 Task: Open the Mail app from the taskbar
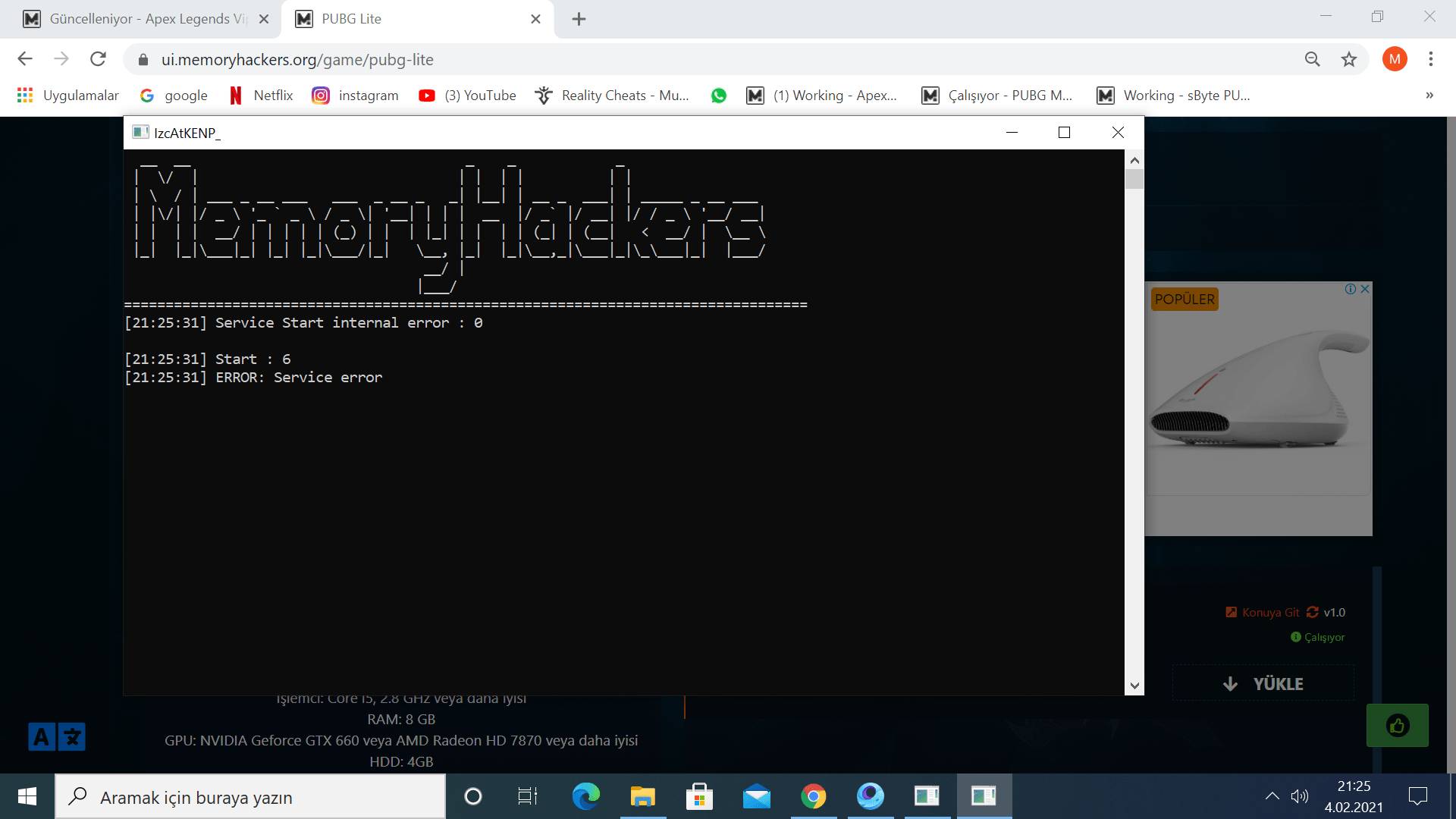756,796
